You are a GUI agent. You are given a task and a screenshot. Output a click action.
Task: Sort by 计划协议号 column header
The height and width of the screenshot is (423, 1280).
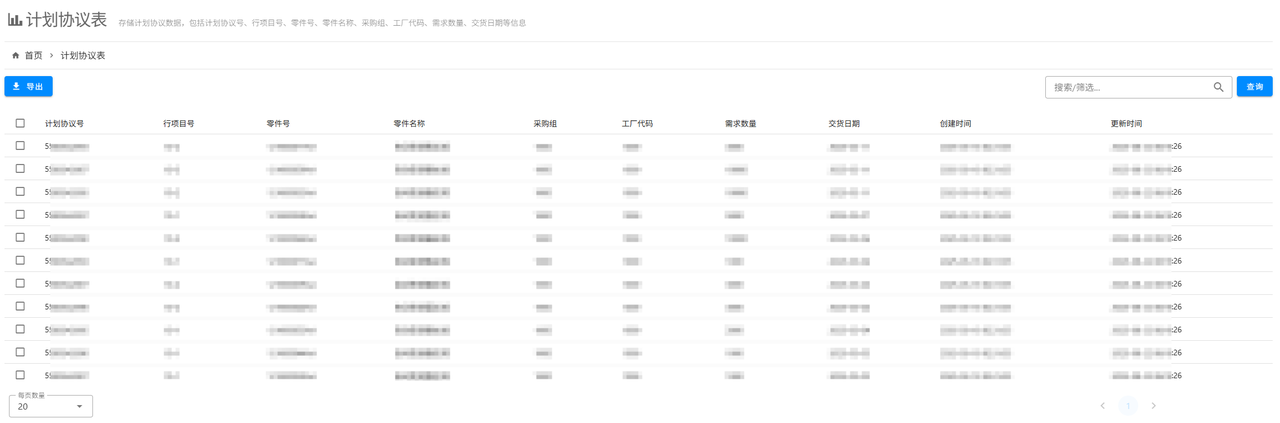[64, 124]
